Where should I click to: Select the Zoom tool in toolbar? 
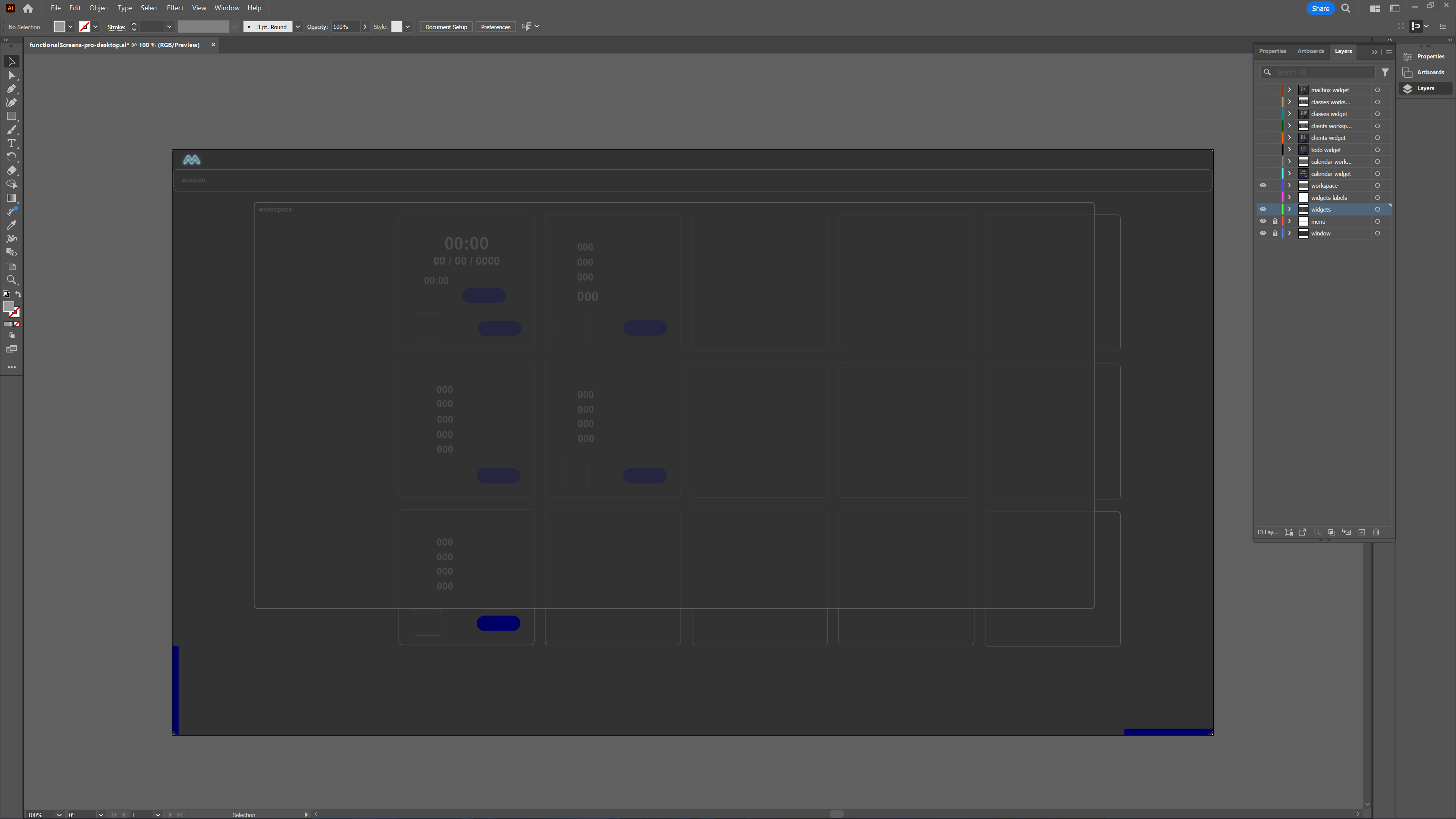pyautogui.click(x=12, y=279)
